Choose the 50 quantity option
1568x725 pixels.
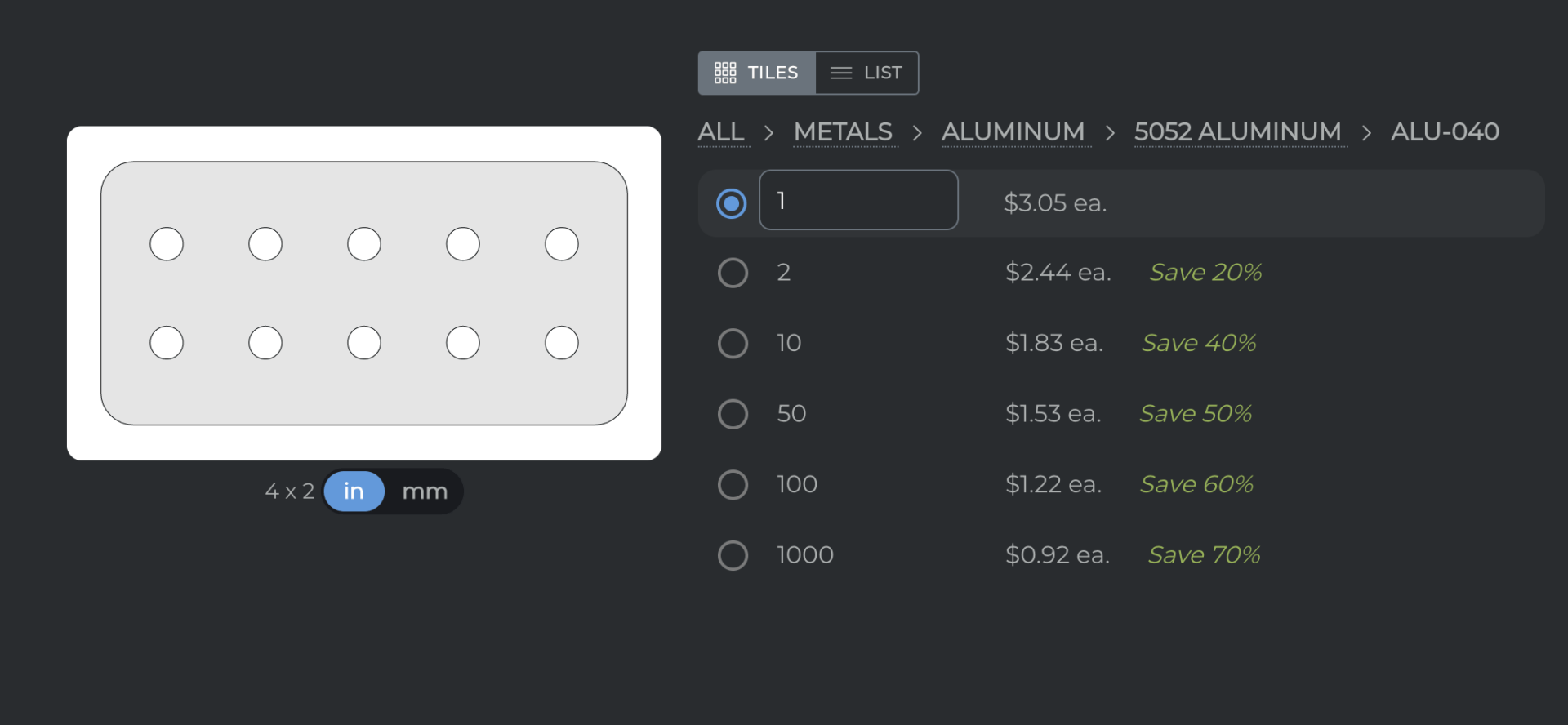pos(733,414)
